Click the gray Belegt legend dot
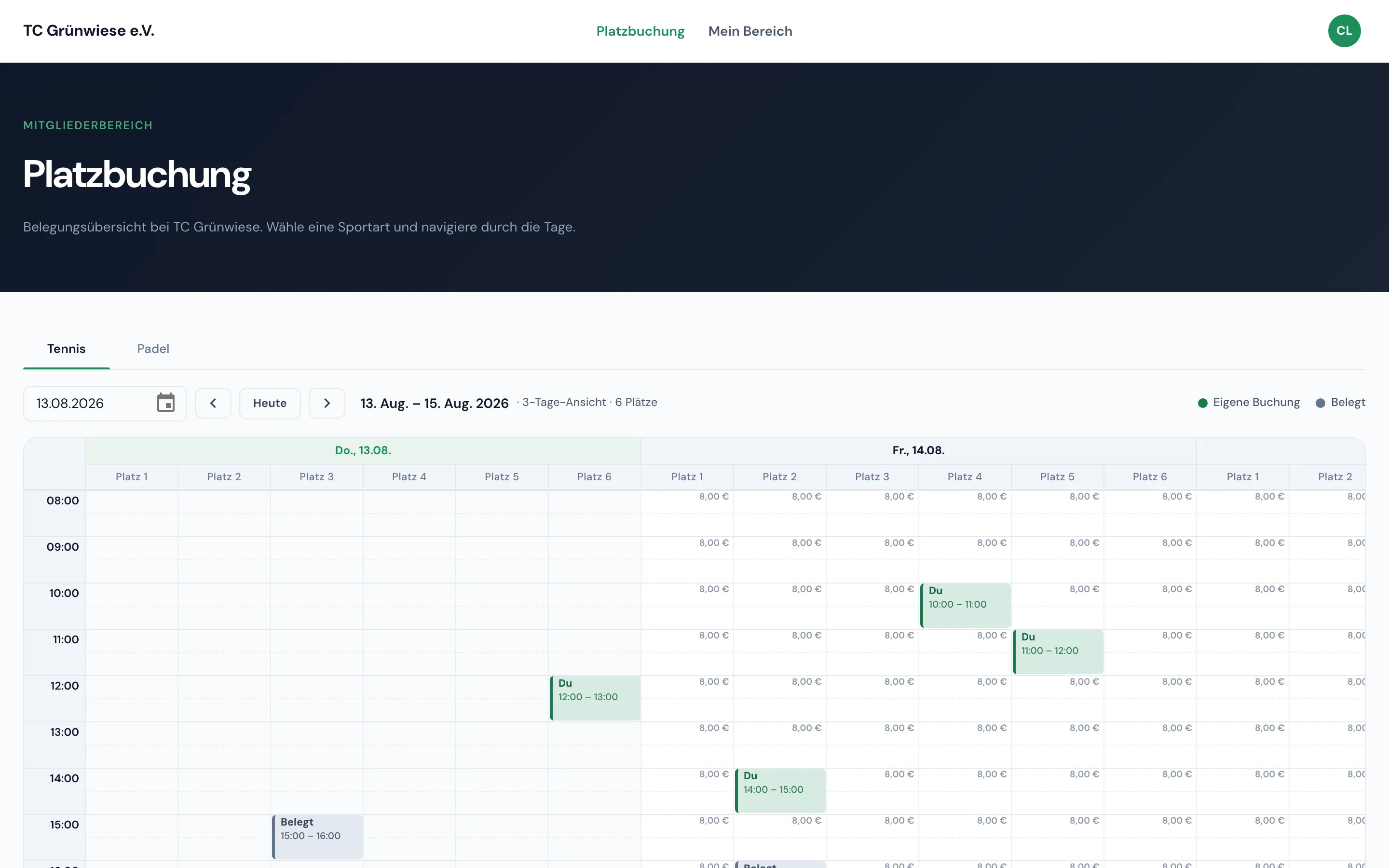 pos(1320,403)
